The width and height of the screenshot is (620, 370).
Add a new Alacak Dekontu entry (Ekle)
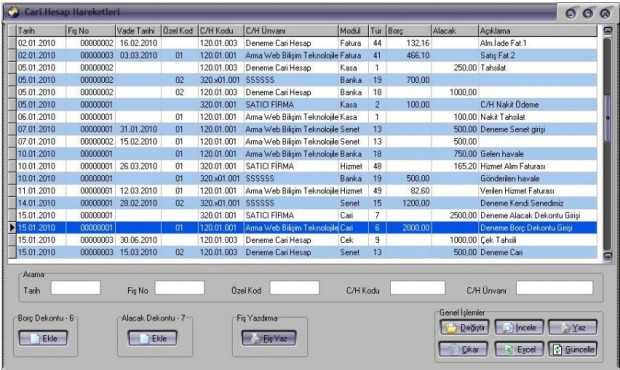[x=153, y=338]
